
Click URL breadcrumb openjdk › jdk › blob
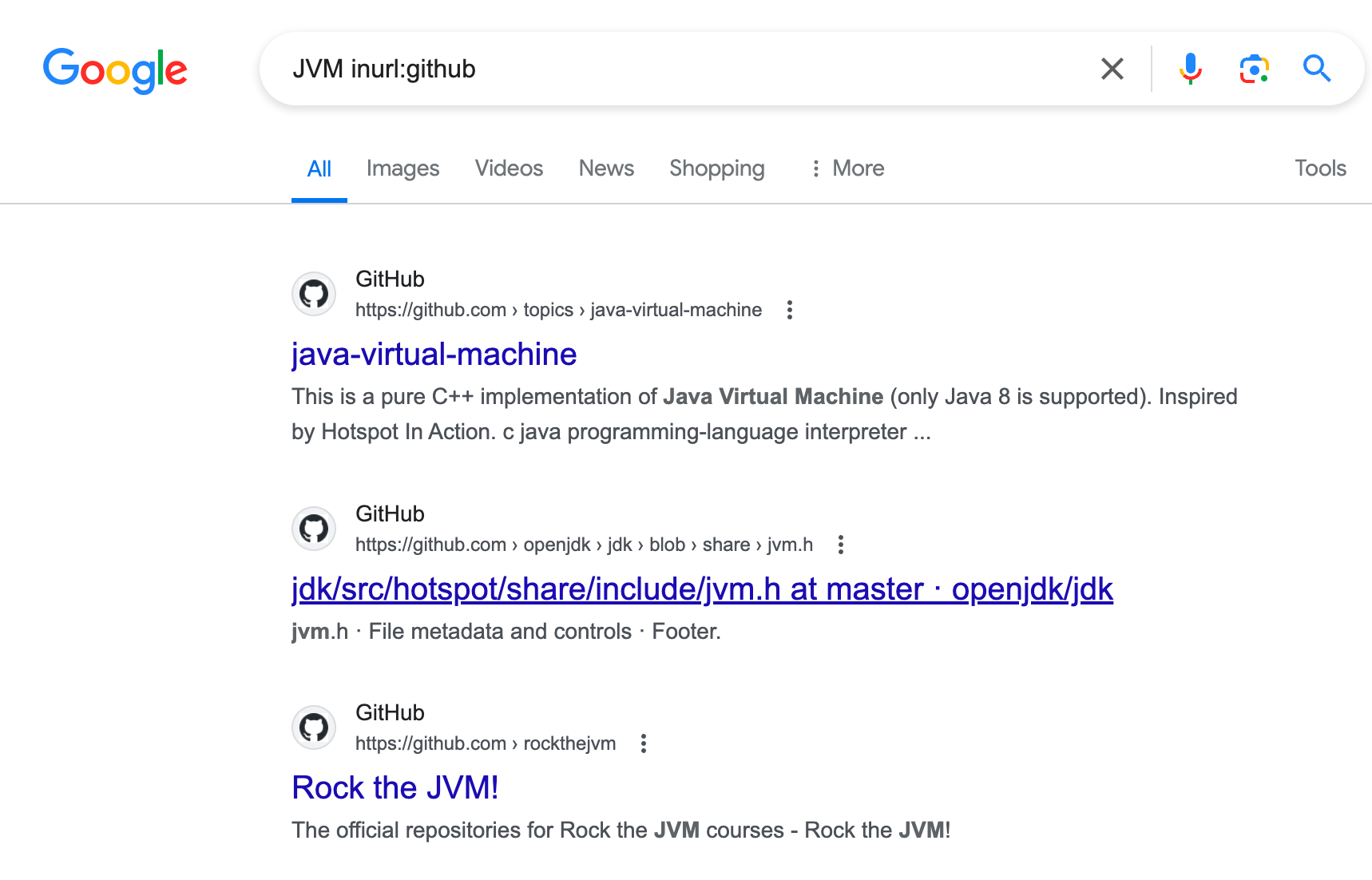click(604, 545)
